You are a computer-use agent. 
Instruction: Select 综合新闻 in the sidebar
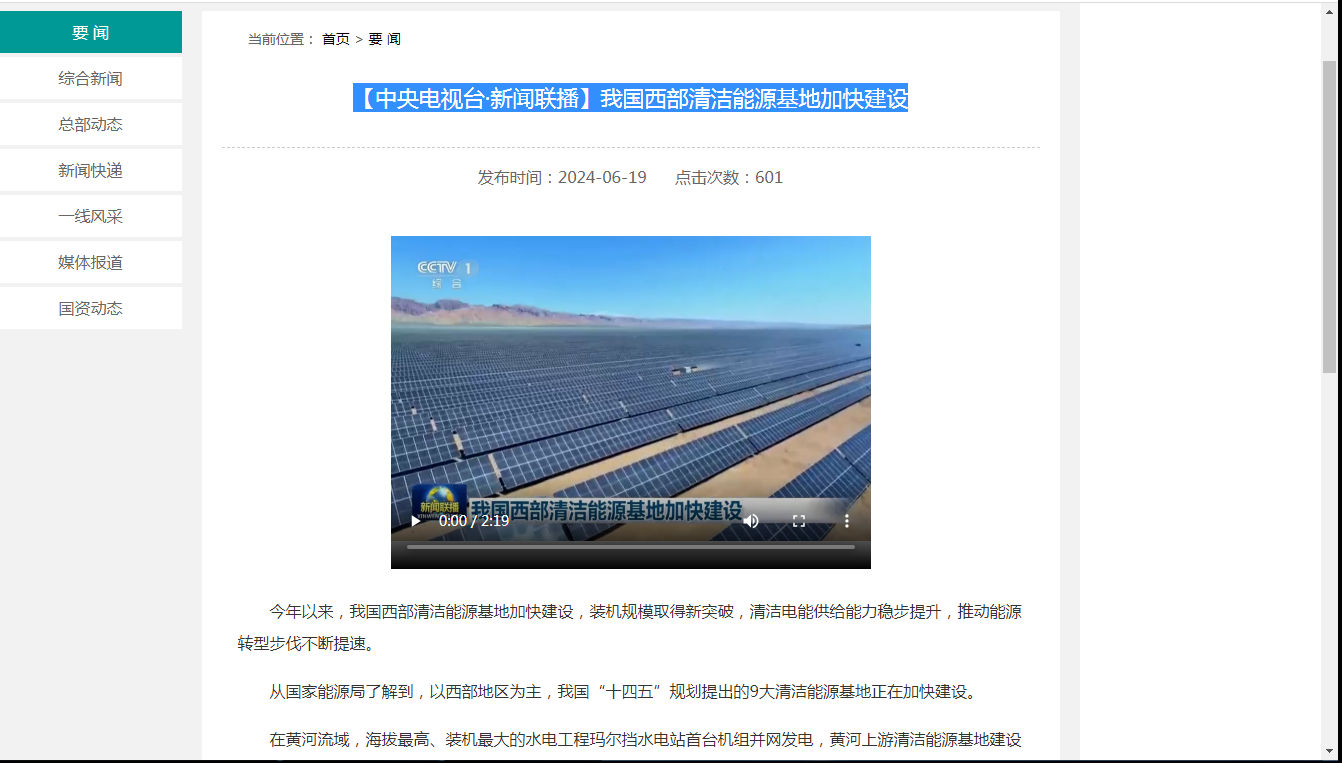pyautogui.click(x=91, y=78)
